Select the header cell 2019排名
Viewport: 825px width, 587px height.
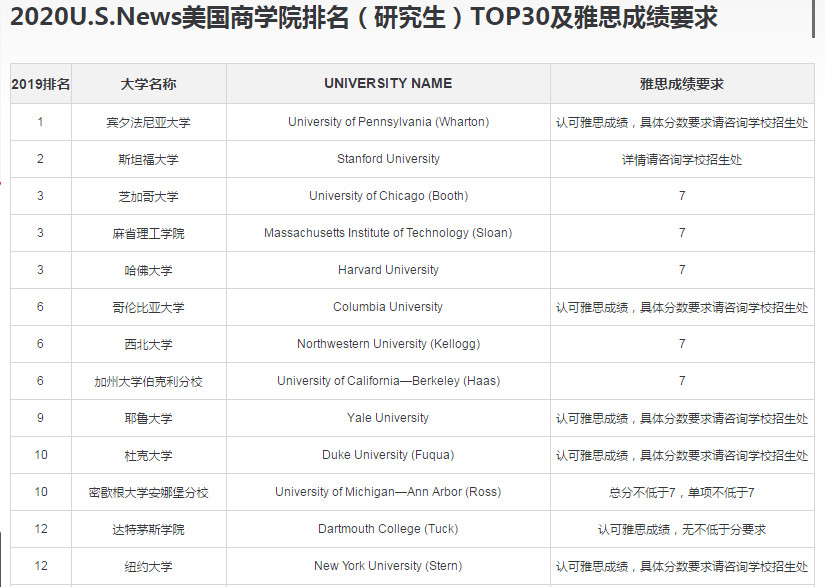pos(41,84)
